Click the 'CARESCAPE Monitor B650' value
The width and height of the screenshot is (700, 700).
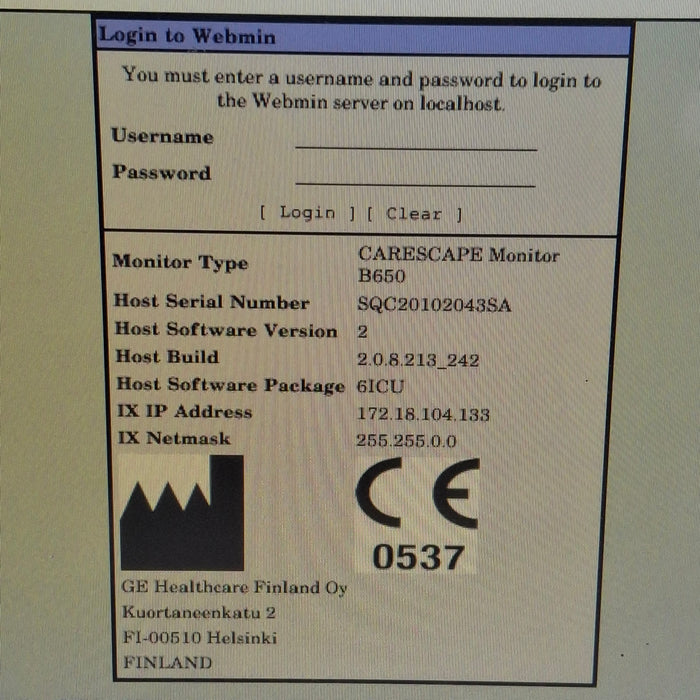point(458,265)
